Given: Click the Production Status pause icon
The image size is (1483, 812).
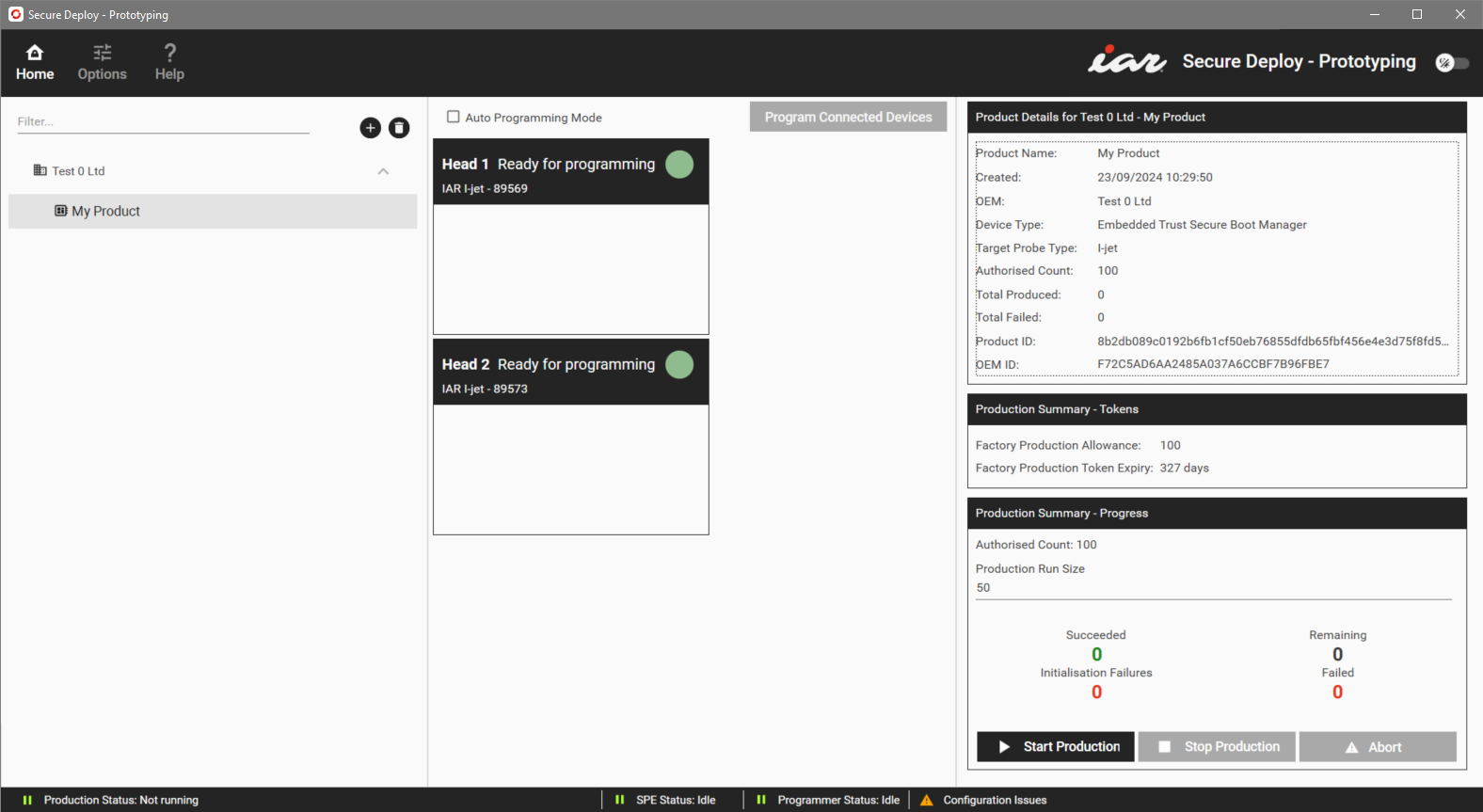Looking at the screenshot, I should pyautogui.click(x=27, y=801).
